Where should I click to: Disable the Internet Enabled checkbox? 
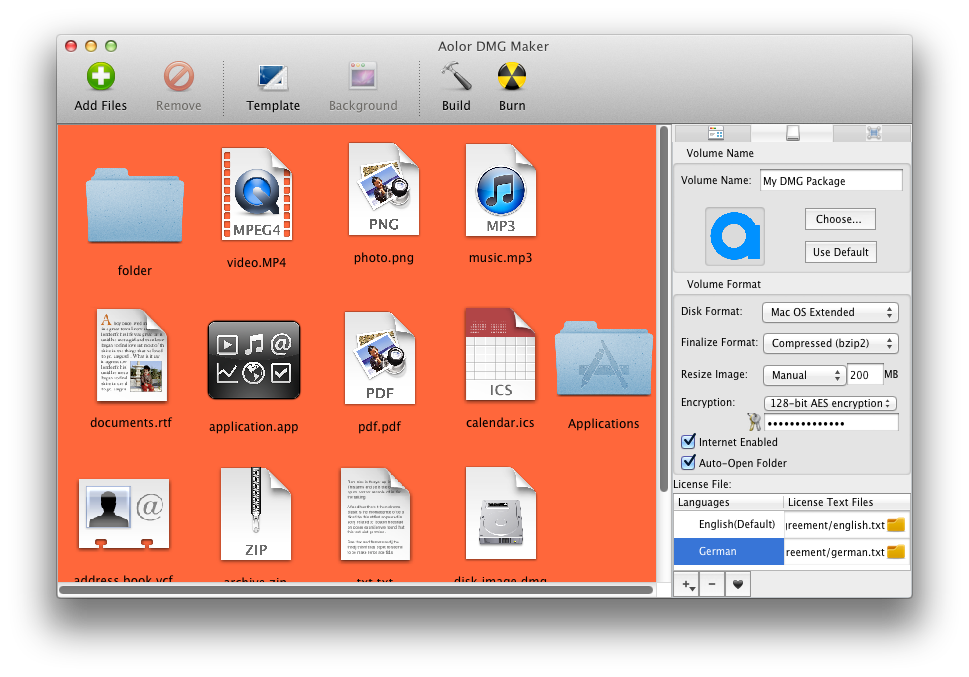click(688, 442)
